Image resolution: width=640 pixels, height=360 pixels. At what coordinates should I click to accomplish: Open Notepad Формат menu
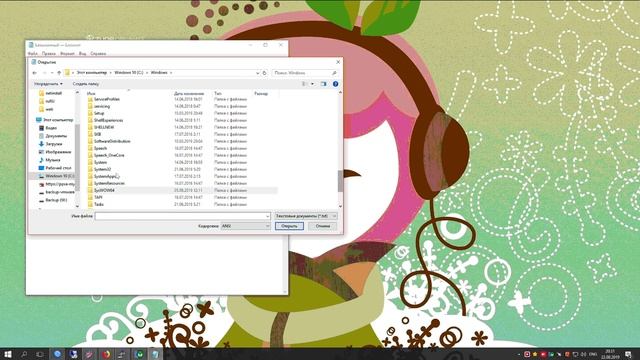pos(67,53)
